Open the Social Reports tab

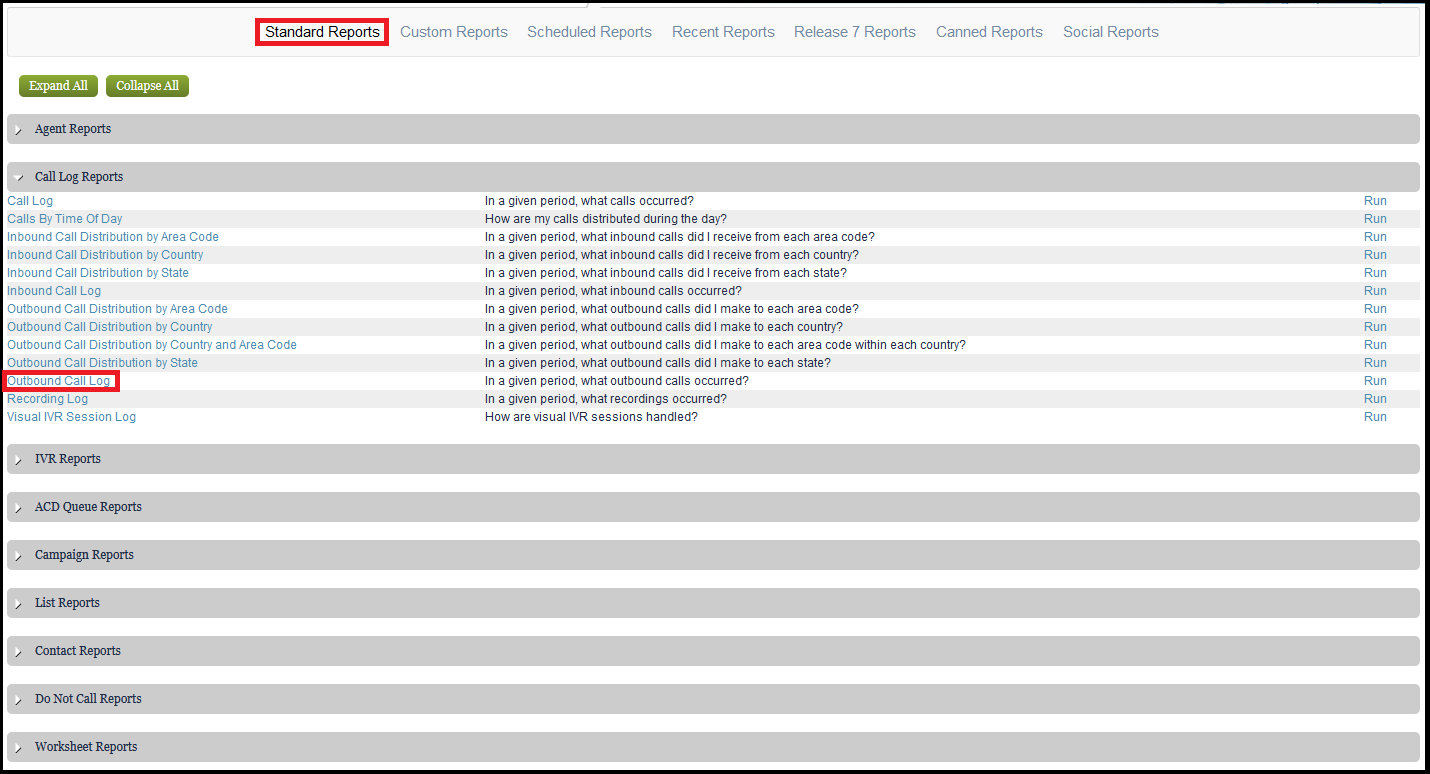point(1111,32)
